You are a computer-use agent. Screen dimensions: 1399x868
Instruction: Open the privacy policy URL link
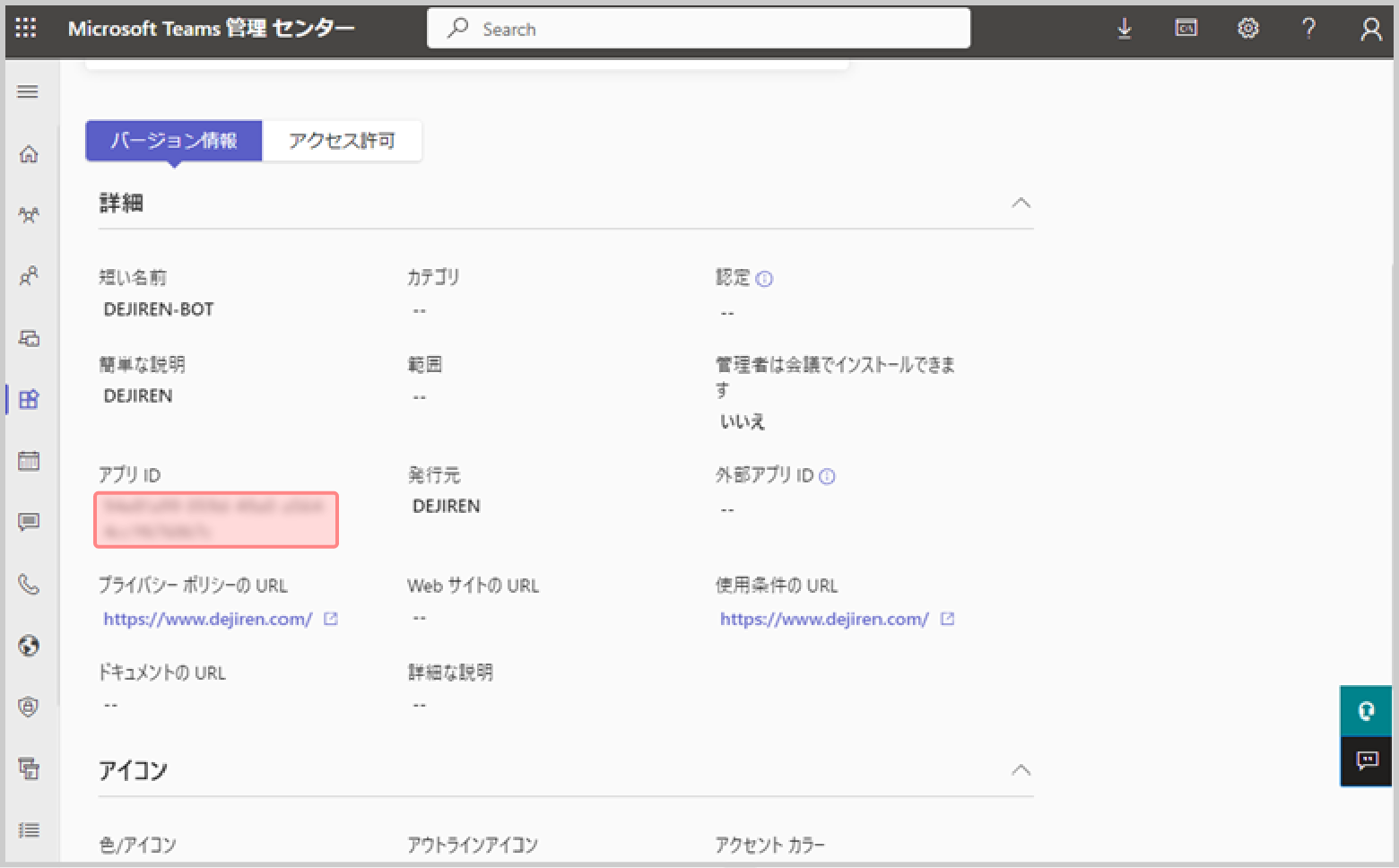point(208,619)
